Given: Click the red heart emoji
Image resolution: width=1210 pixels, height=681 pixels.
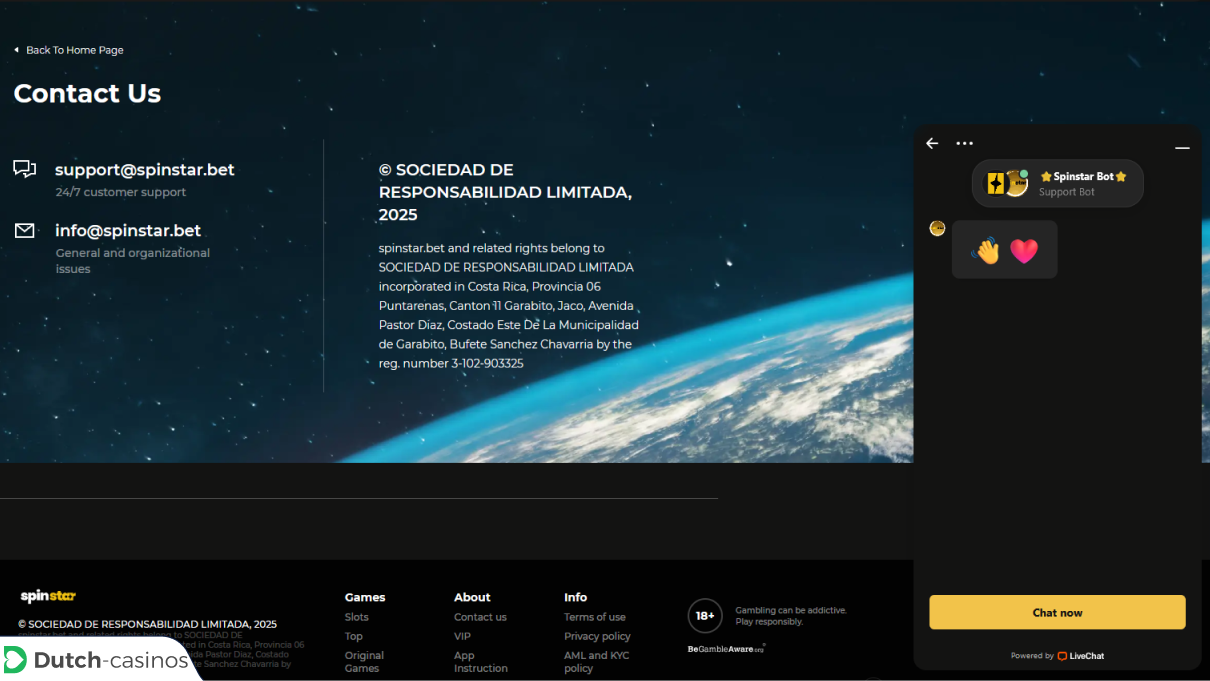Looking at the screenshot, I should click(1024, 251).
